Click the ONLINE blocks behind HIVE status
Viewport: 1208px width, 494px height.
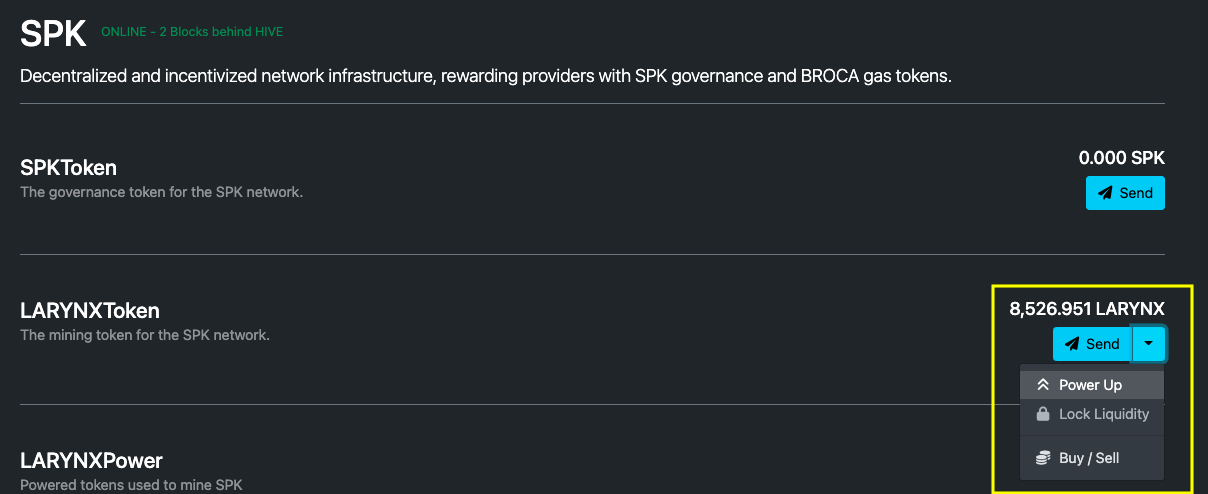[x=192, y=32]
